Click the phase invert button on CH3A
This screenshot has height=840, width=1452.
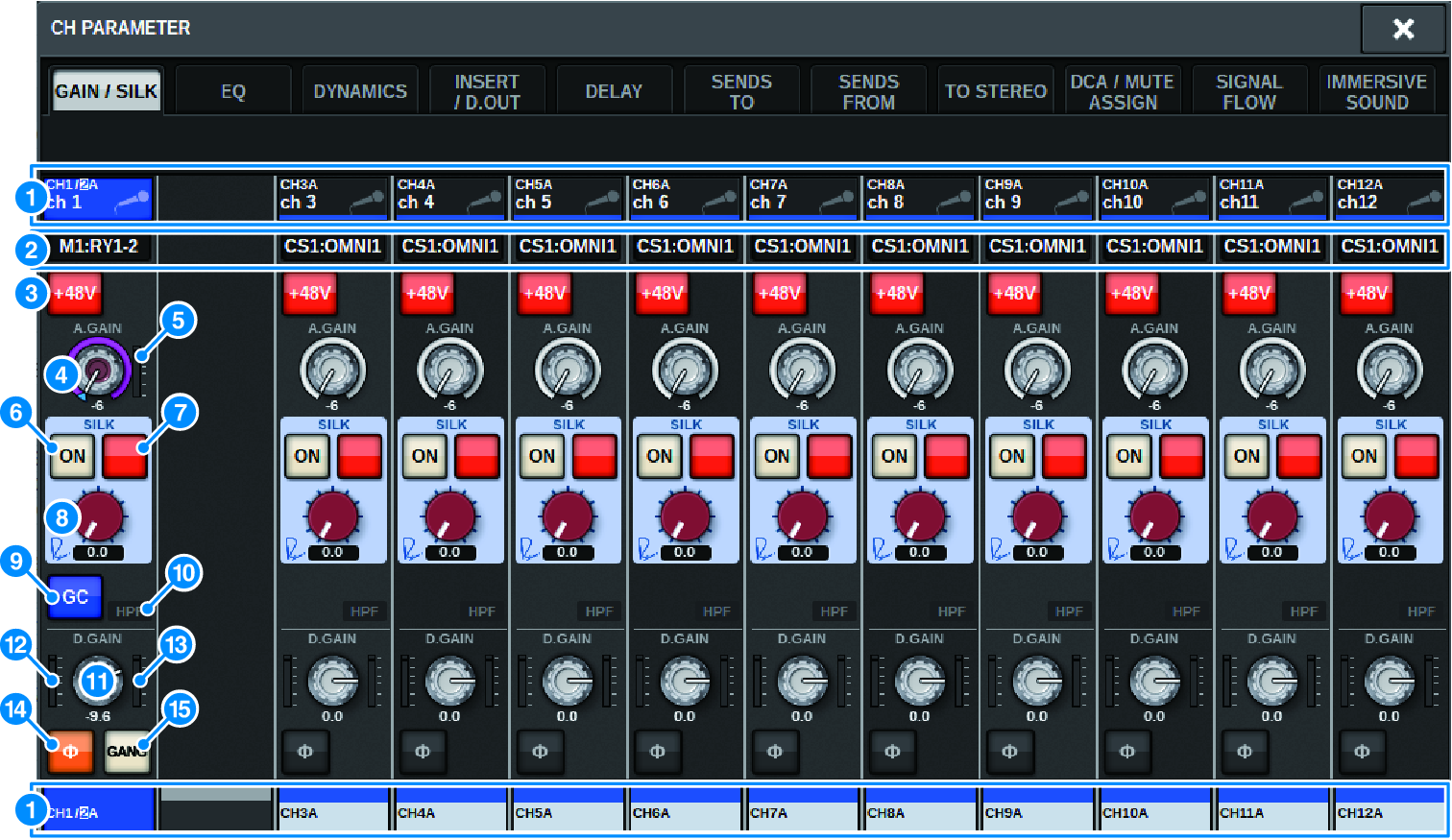tap(304, 752)
